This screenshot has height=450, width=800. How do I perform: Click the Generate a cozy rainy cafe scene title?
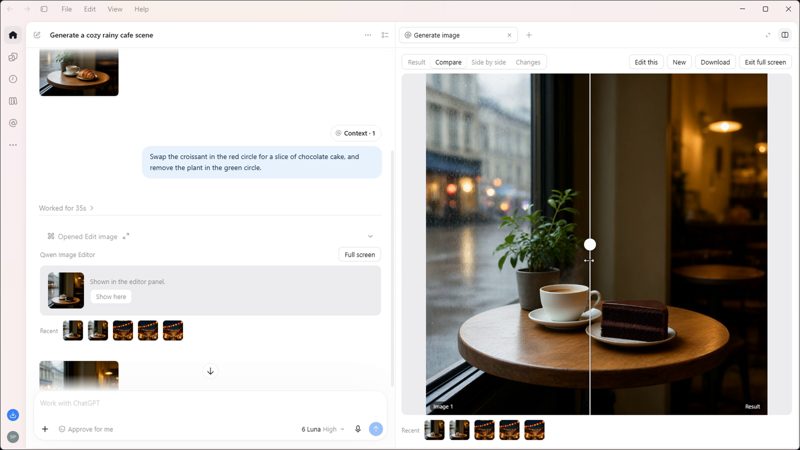[x=102, y=35]
